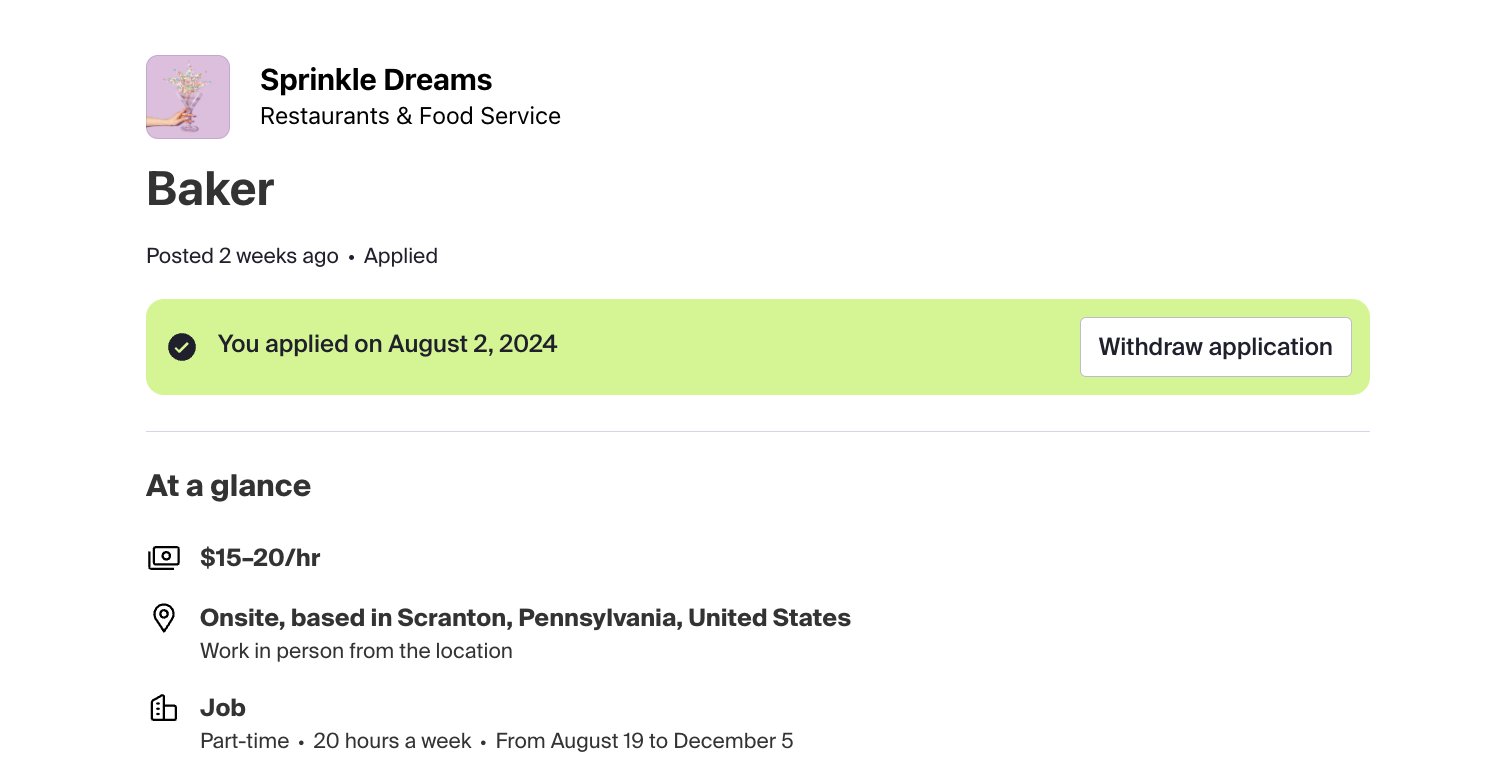Click the Applied status label
Screen dimensions: 1512x768
[x=401, y=256]
